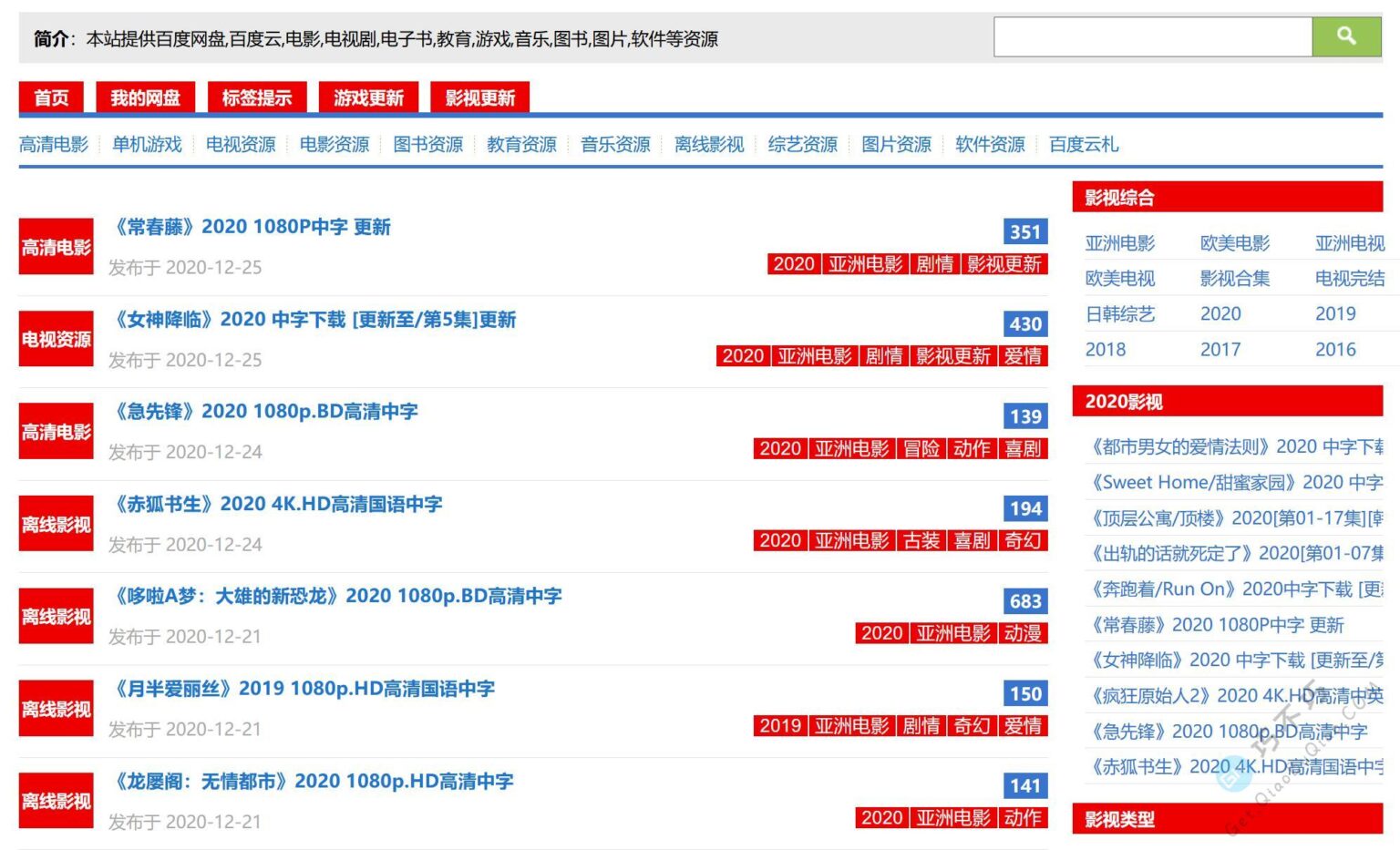Click the 电视资源 red badge beside 《女神降临》
The image size is (1400, 850).
coord(56,339)
